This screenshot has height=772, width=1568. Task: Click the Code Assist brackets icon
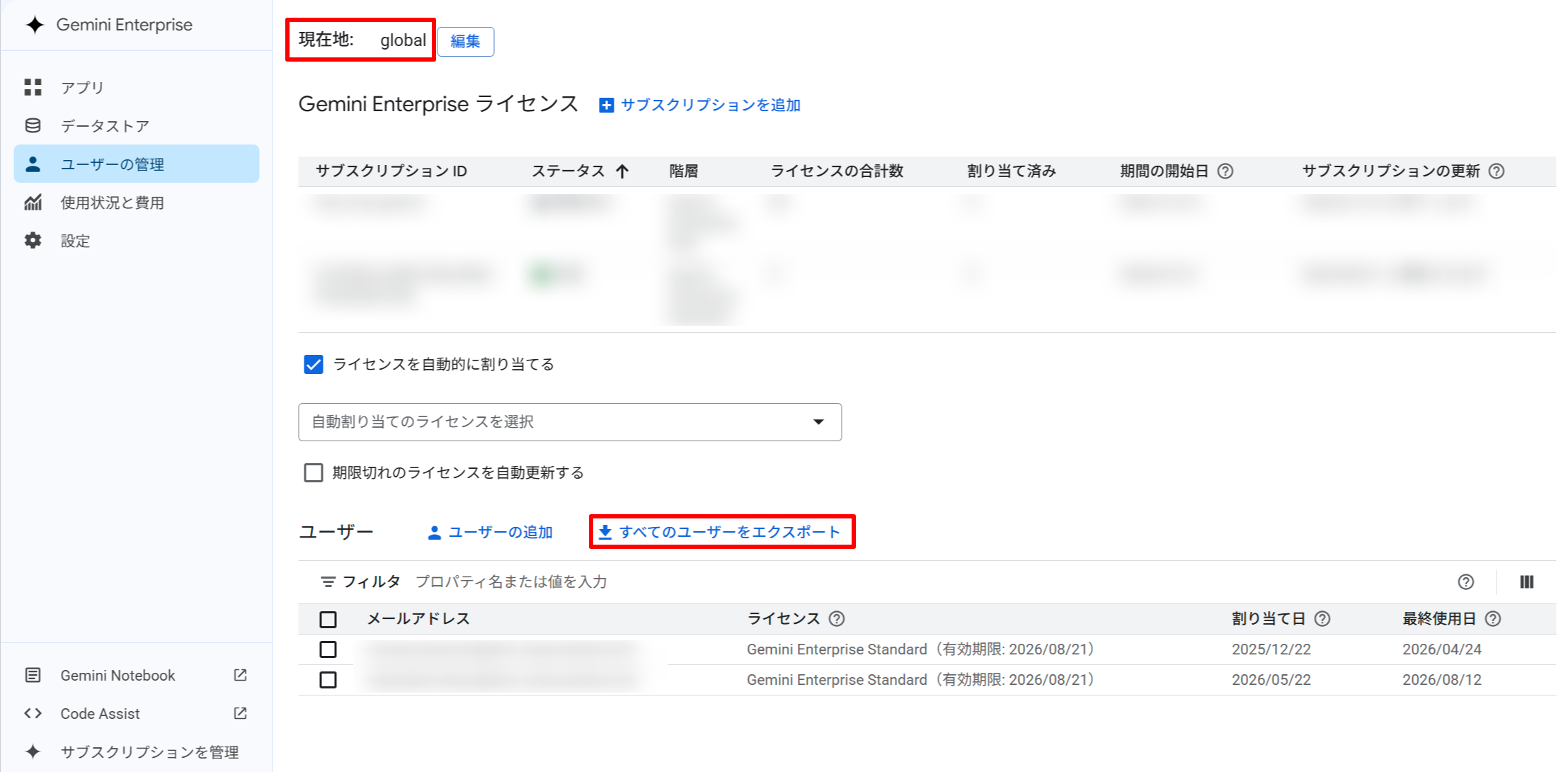pos(33,713)
